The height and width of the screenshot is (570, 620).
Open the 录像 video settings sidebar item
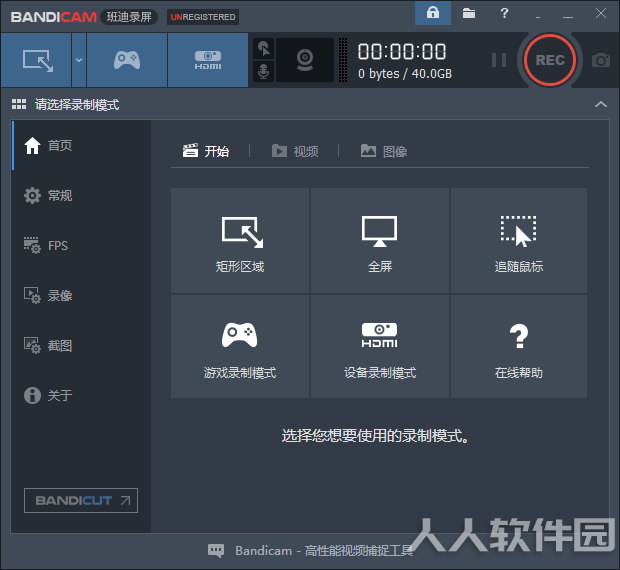point(81,295)
